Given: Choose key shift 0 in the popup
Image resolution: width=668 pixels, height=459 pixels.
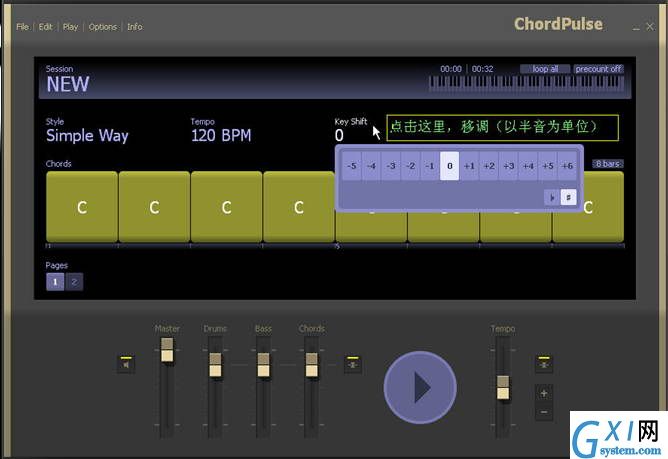Looking at the screenshot, I should 449,166.
